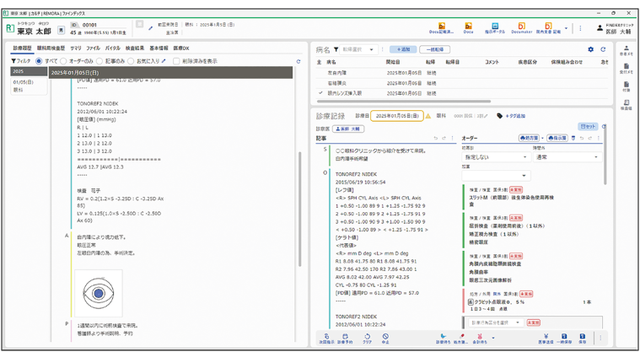Image resolution: width=640 pixels, height=360 pixels.
Task: Click the print icon in オーダー header
Action: point(573,138)
